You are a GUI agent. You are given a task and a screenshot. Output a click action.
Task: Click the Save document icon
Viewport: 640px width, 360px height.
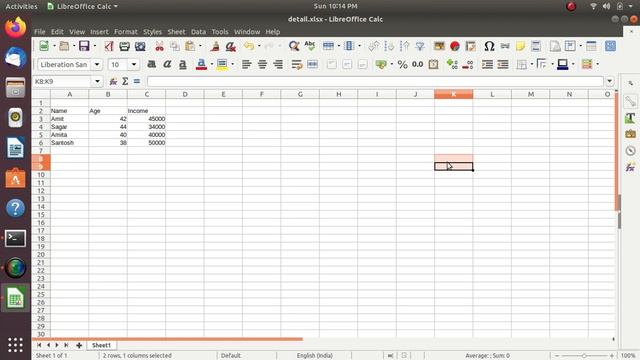pos(84,46)
